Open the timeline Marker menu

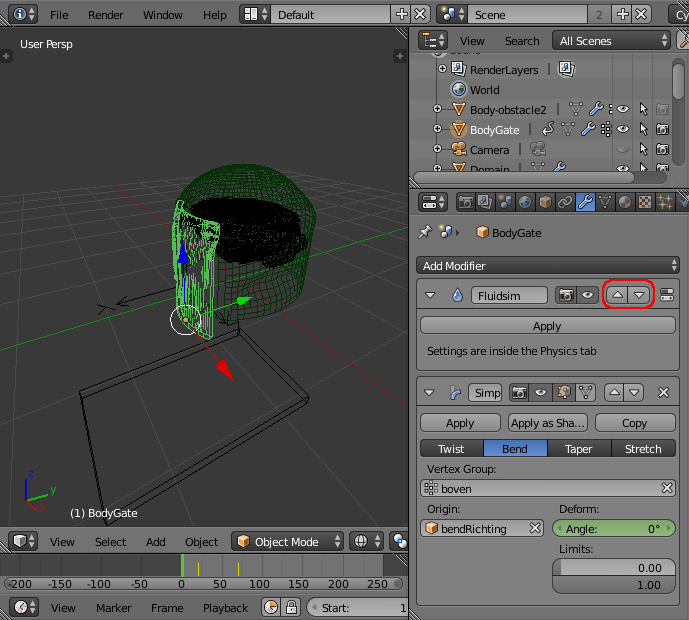tap(113, 608)
